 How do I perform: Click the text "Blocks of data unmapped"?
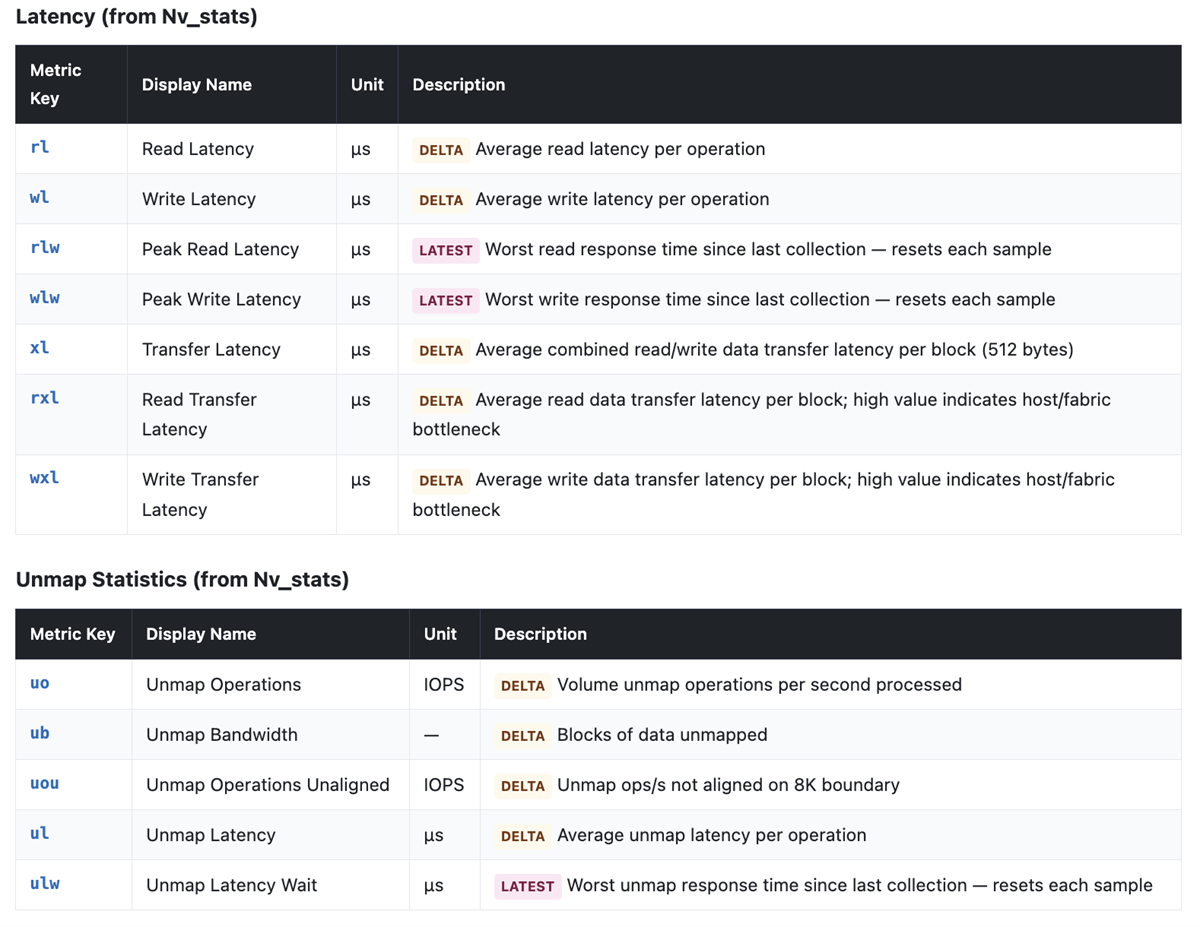coord(662,735)
